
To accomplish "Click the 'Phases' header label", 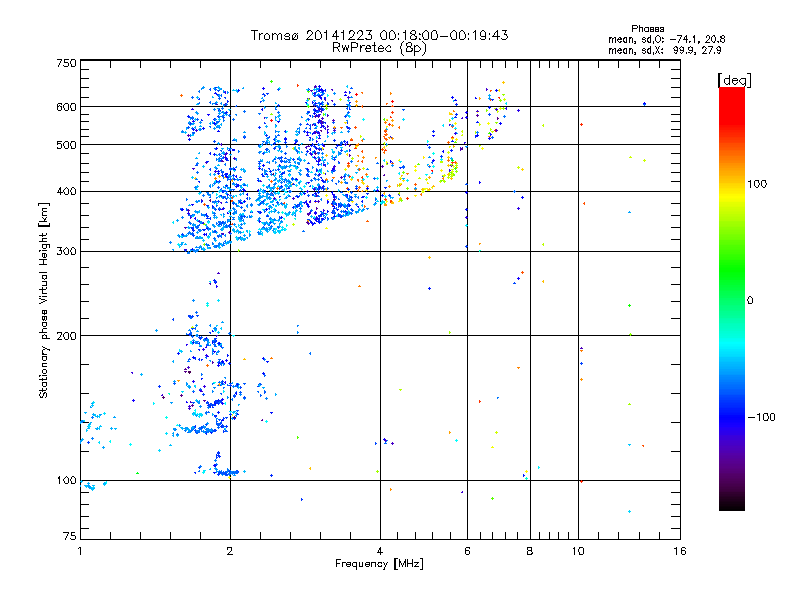I will 647,29.
